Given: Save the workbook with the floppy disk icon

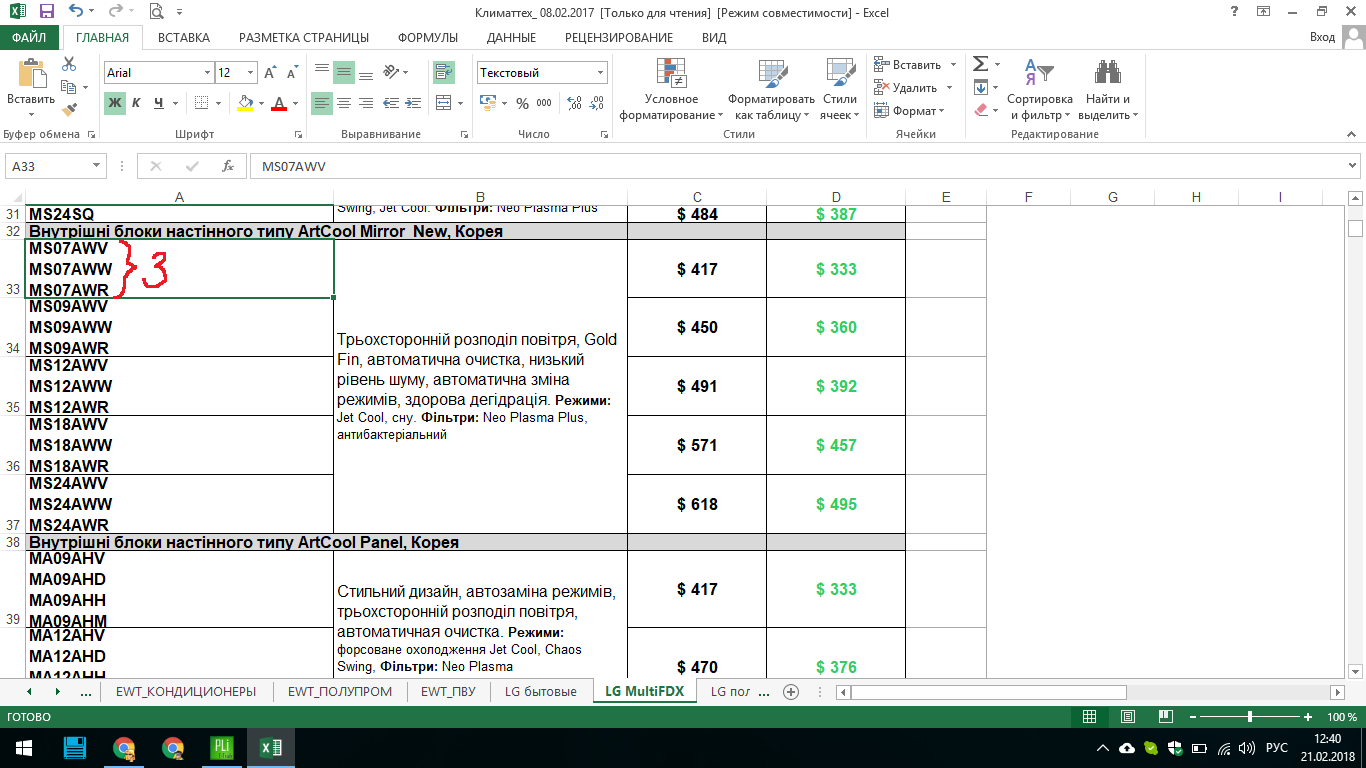Looking at the screenshot, I should 46,12.
